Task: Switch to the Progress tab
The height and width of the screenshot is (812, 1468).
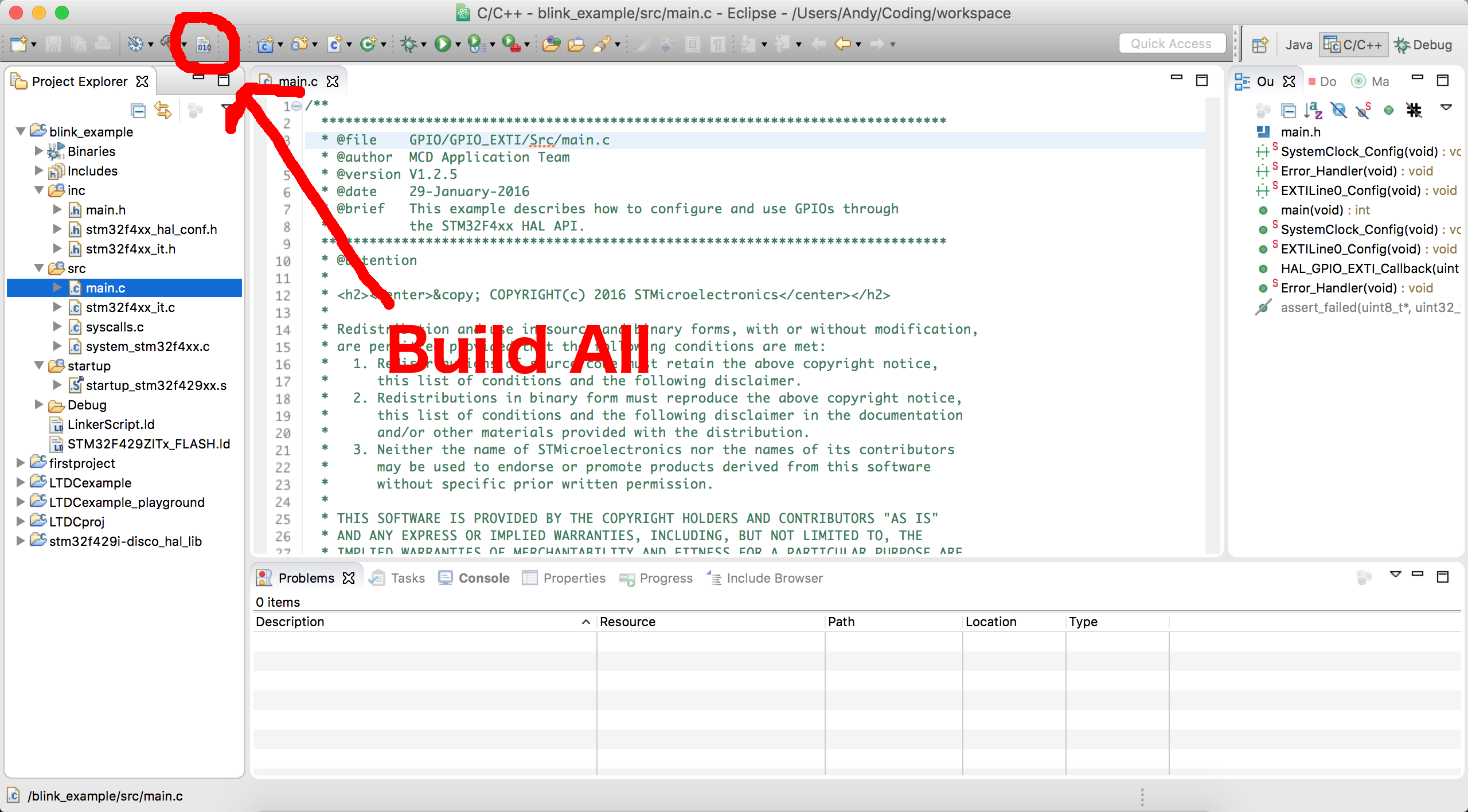Action: click(x=656, y=578)
